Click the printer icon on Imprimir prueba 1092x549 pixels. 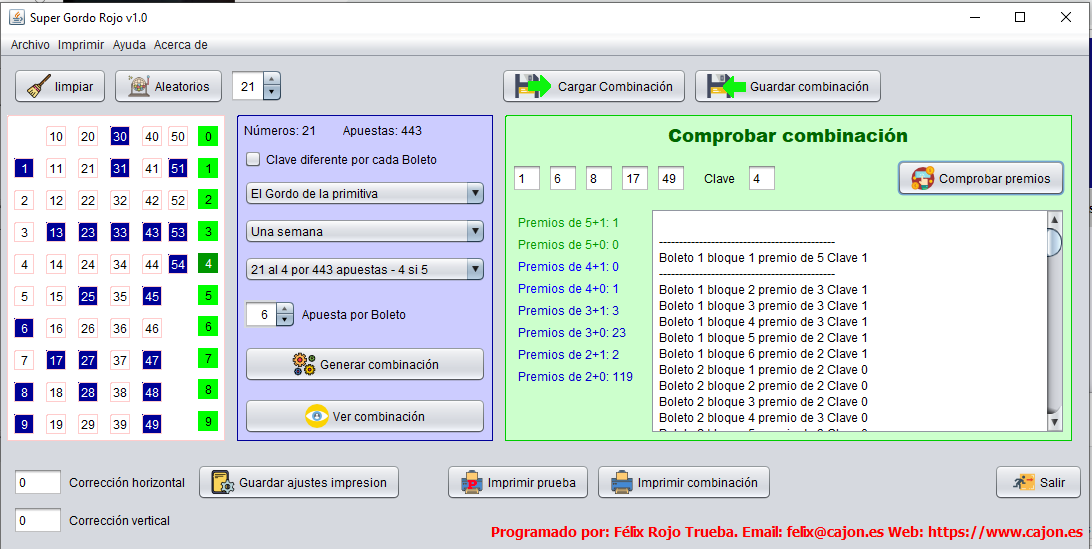(473, 482)
